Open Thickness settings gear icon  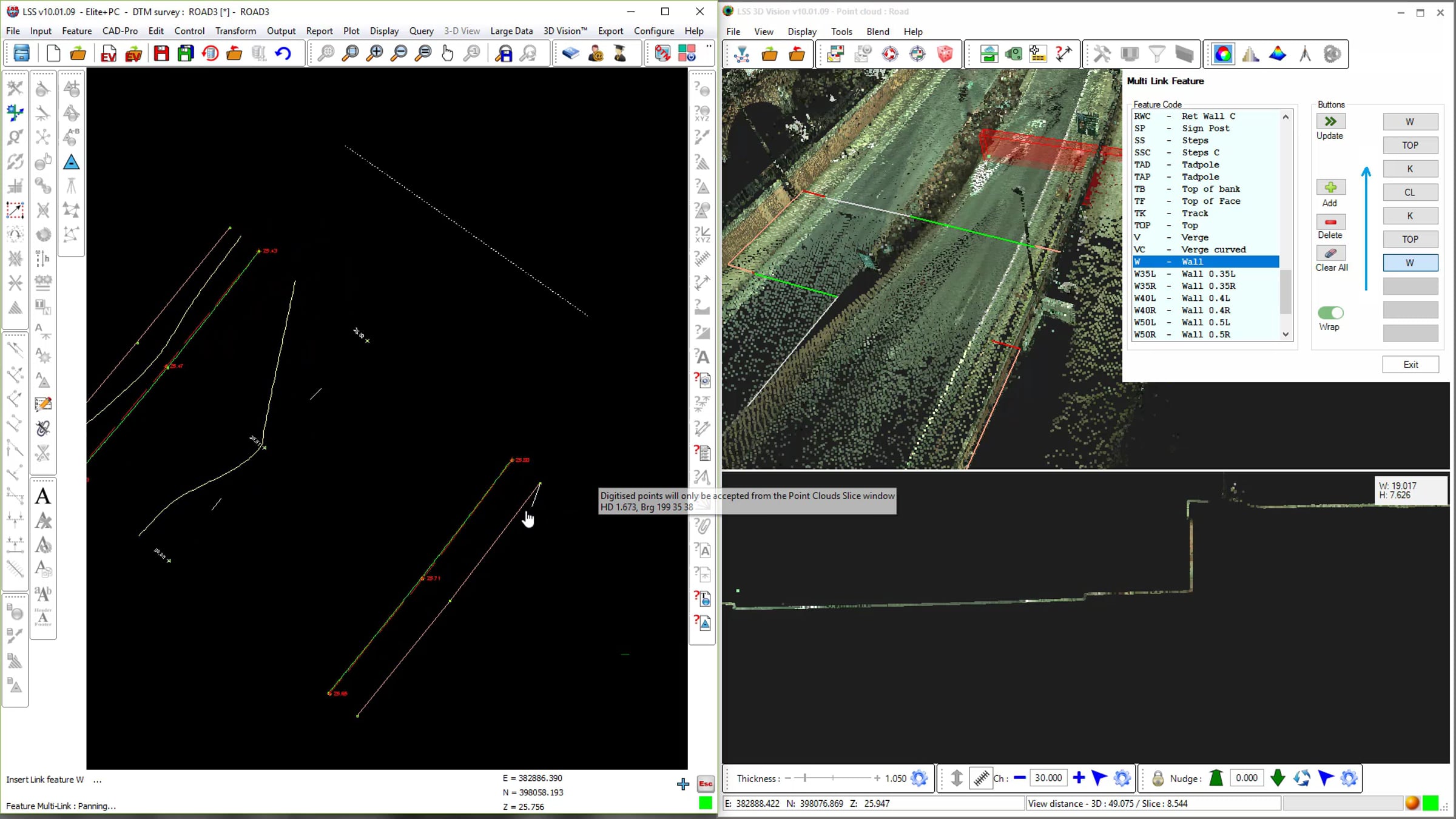point(919,778)
